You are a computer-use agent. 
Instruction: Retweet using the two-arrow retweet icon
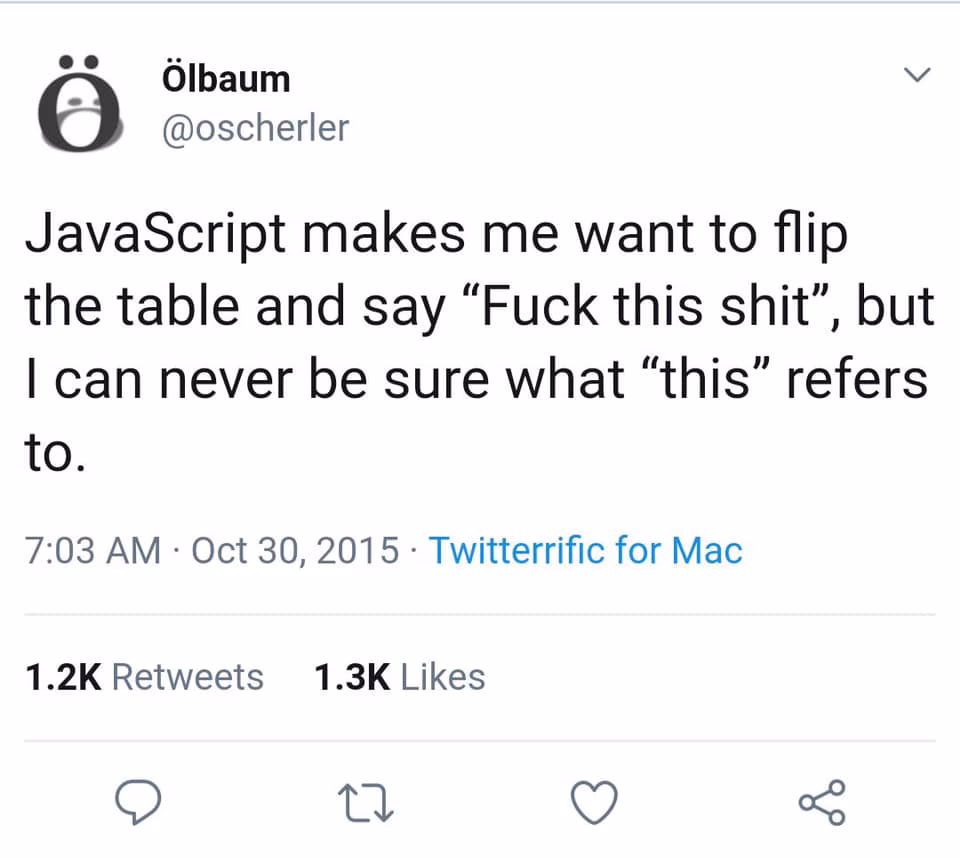point(366,802)
